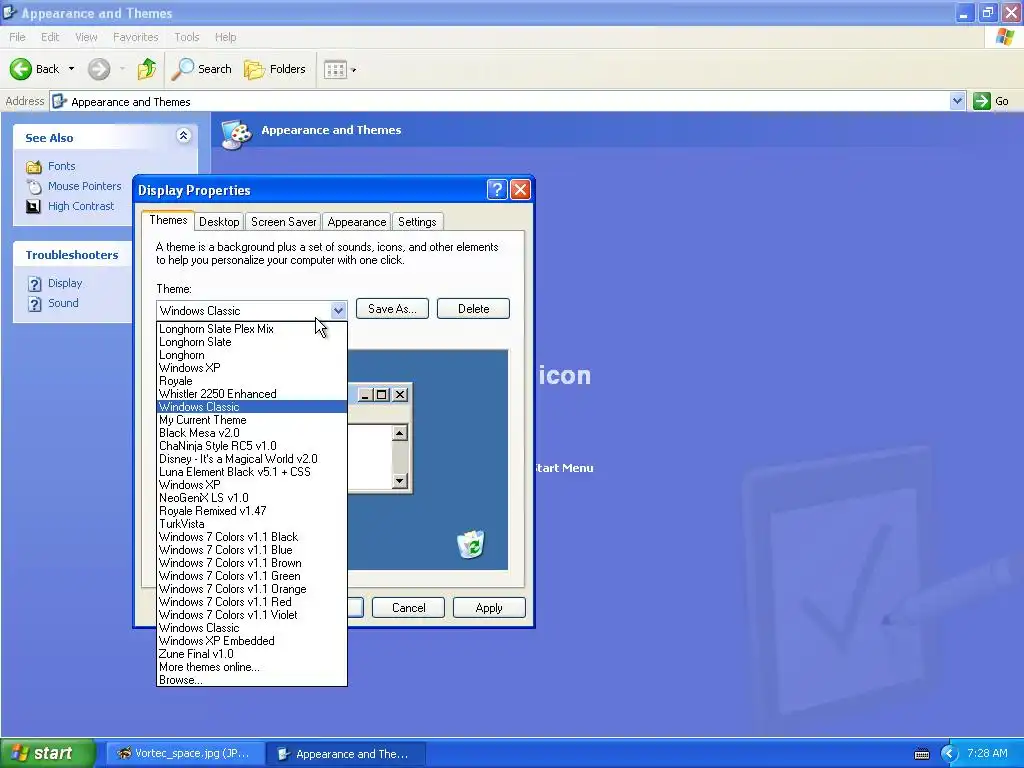Open the Start menu
The height and width of the screenshot is (768, 1024).
[46, 753]
